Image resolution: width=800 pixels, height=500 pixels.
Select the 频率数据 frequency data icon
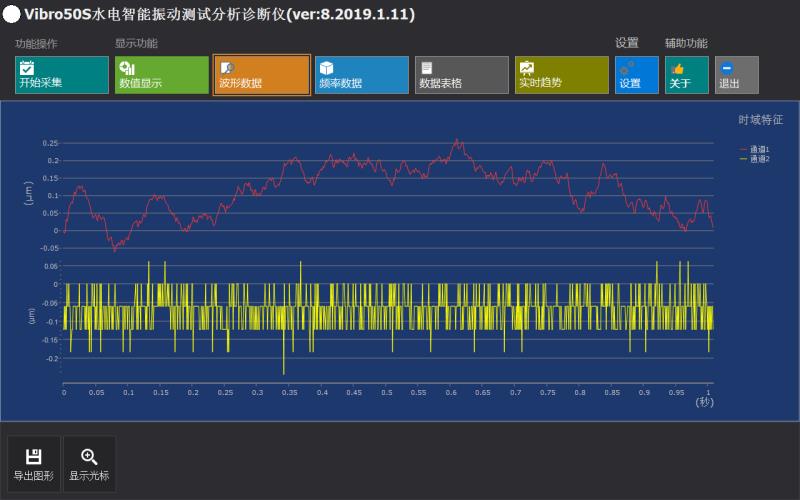(326, 67)
